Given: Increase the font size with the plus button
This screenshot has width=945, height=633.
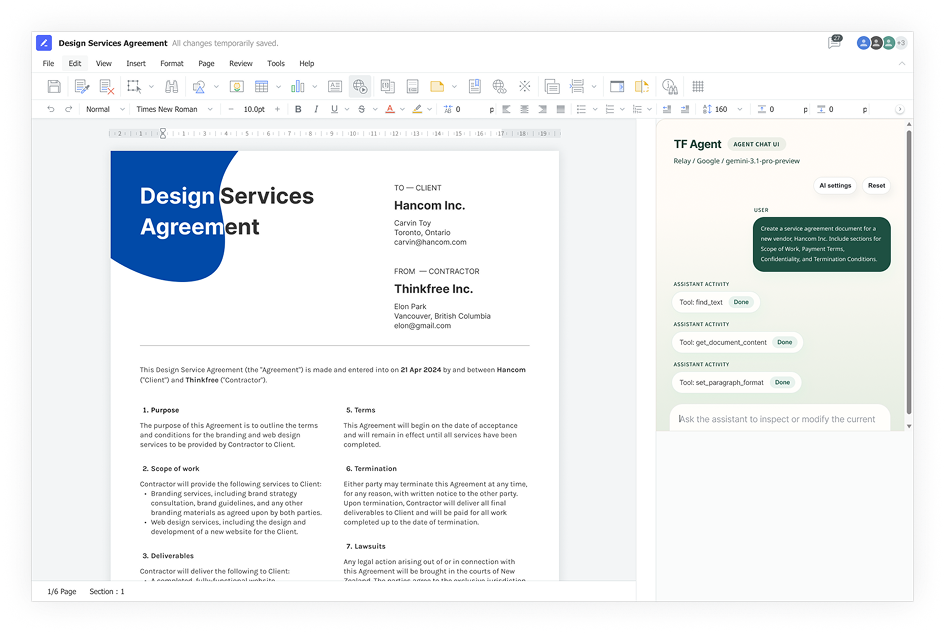Looking at the screenshot, I should pos(277,109).
